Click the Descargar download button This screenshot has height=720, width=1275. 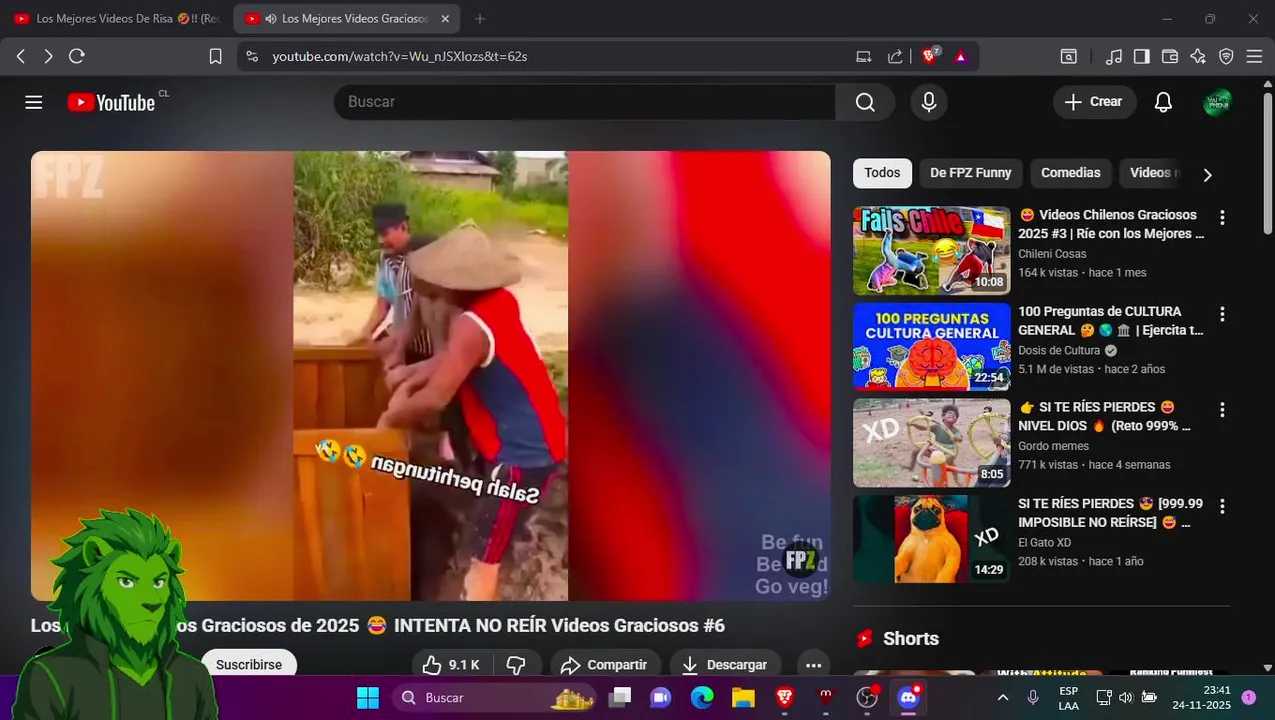point(725,665)
